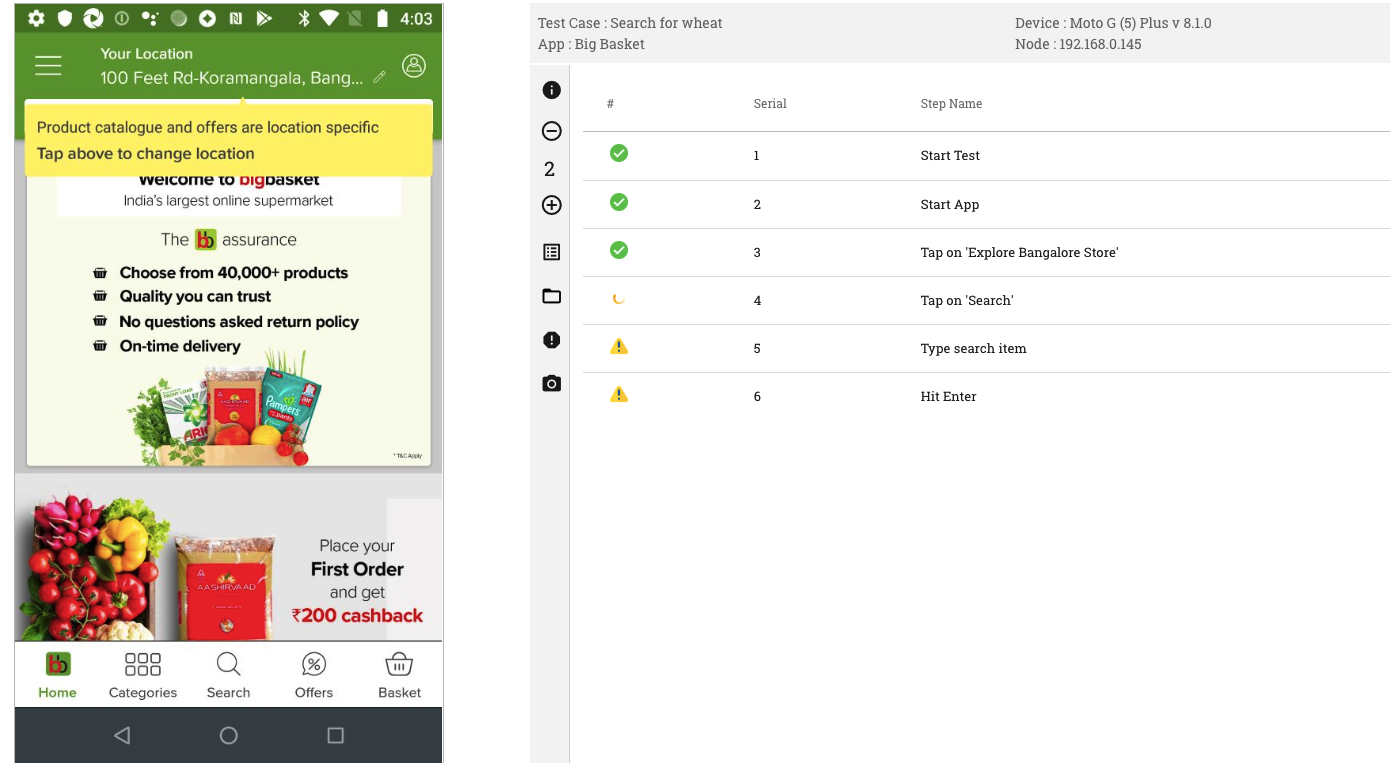The width and height of the screenshot is (1390, 763).
Task: Select the "Tap on 'Search'" step
Action: [967, 300]
